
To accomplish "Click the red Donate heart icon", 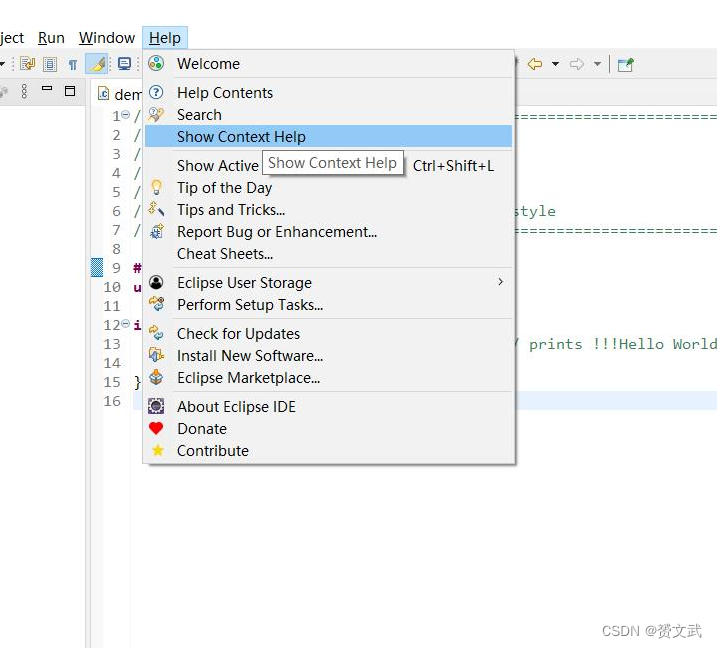I will pyautogui.click(x=156, y=428).
